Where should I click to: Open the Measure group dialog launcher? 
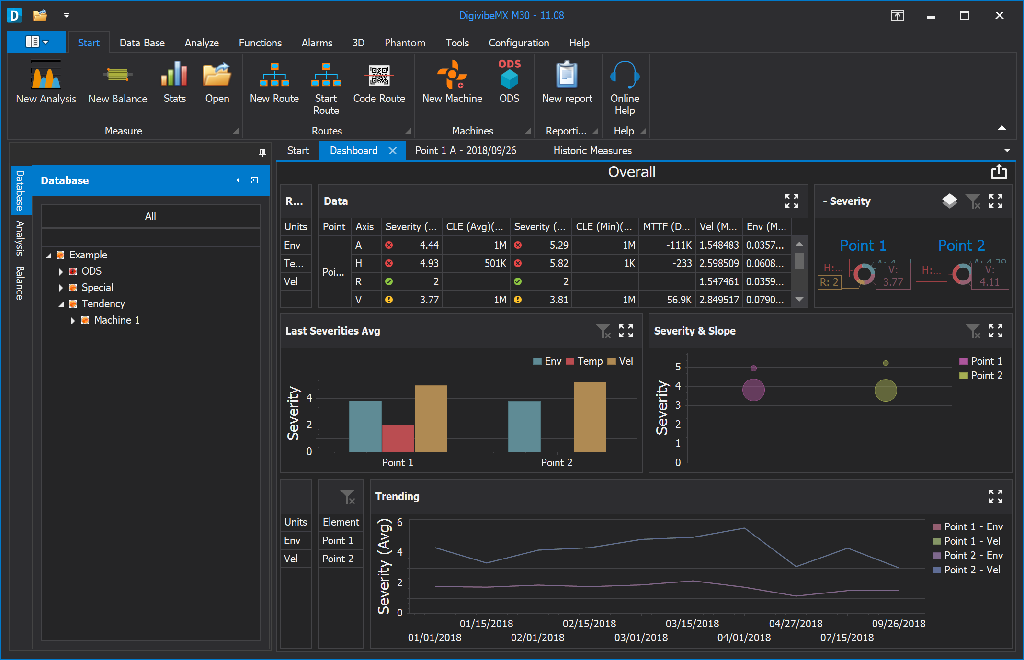(x=236, y=131)
